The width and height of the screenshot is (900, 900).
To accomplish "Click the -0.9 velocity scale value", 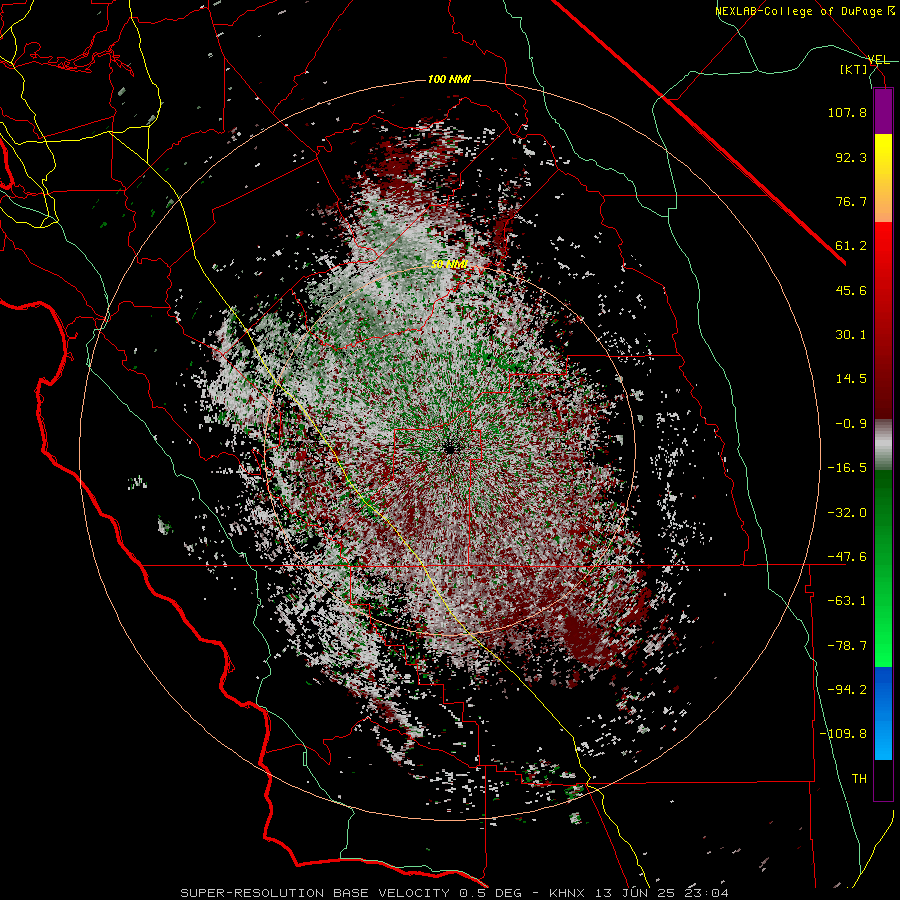I will tap(851, 424).
